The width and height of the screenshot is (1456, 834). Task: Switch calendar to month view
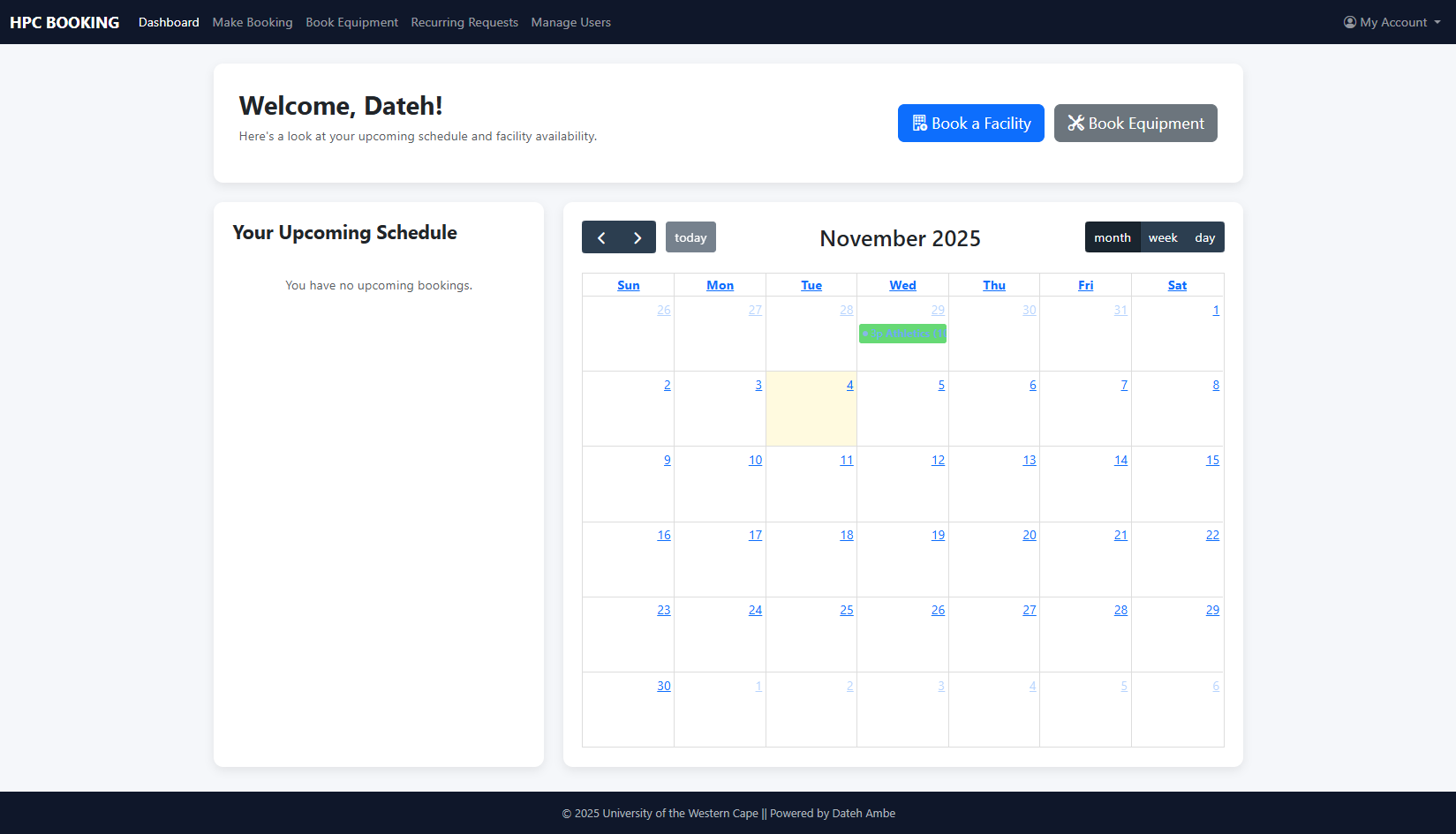1112,237
